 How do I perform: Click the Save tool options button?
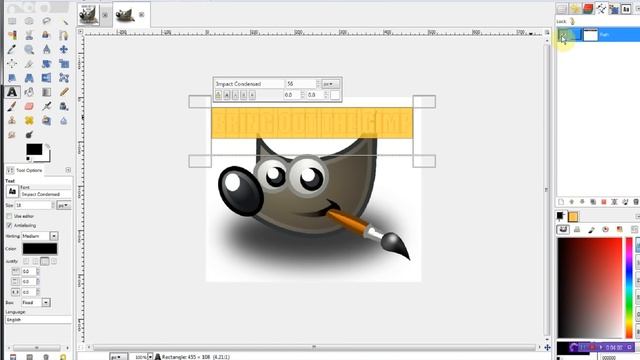point(13,357)
